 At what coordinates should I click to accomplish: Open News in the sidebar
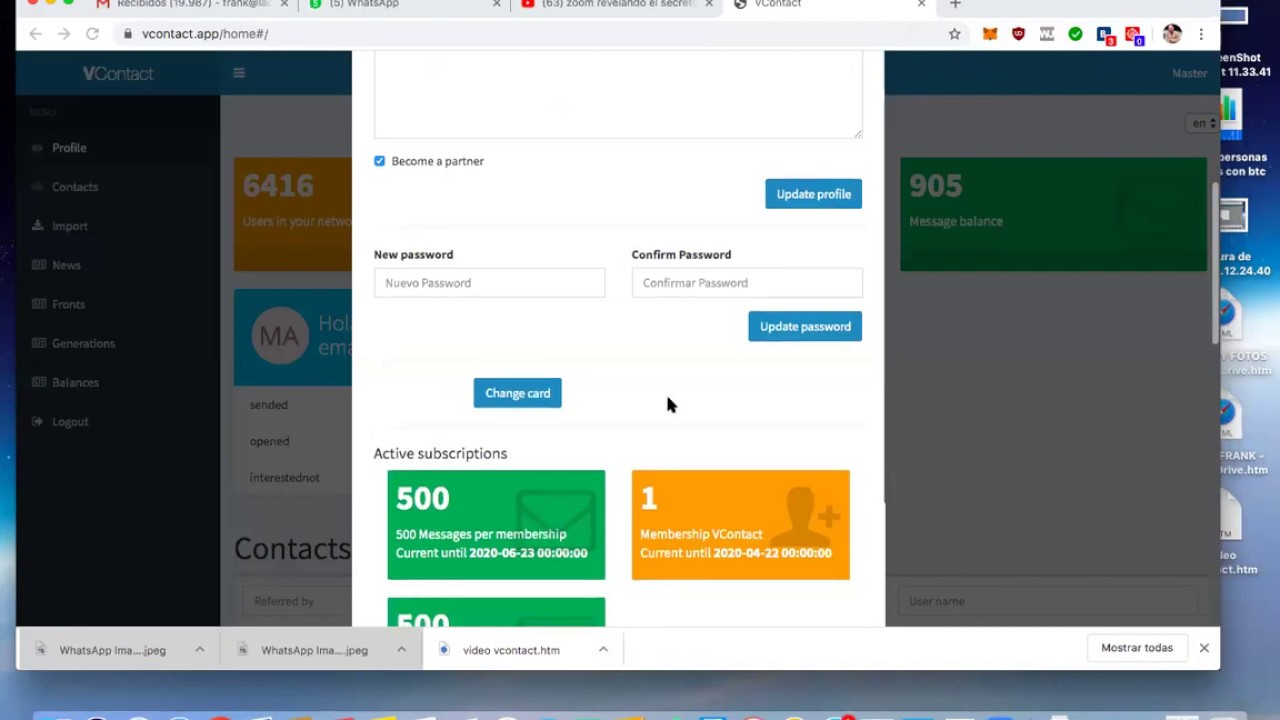point(66,265)
